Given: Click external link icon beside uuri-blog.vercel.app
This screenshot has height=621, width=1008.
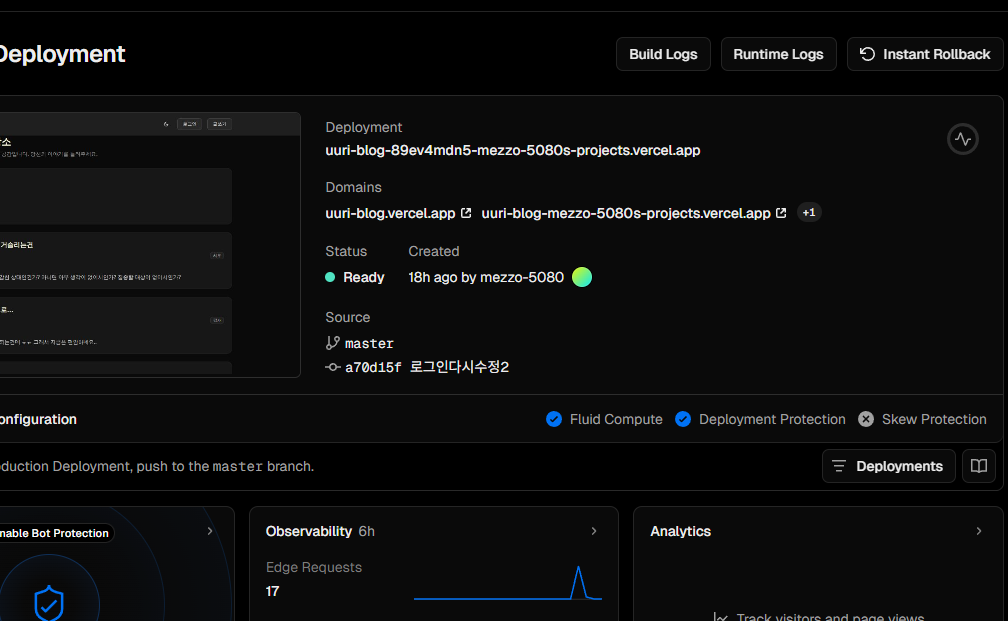Looking at the screenshot, I should [x=466, y=213].
